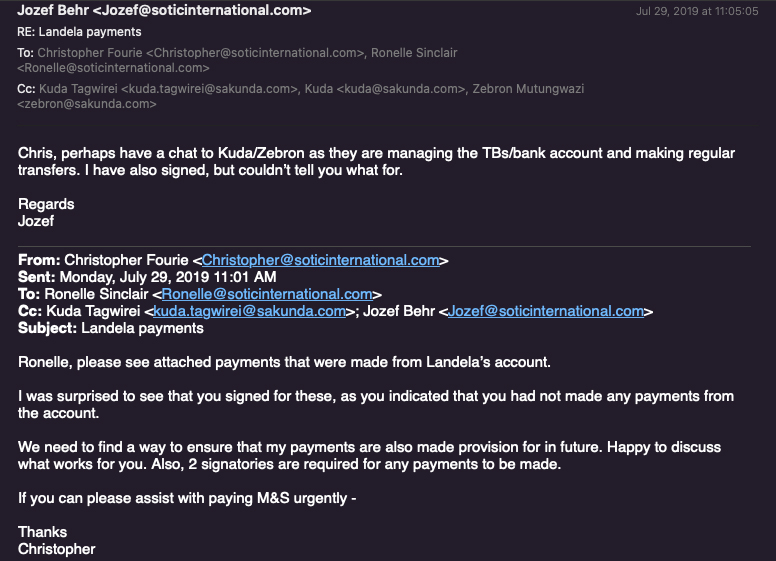776x561 pixels.
Task: Click the sentence about paying M&S urgently
Action: (x=187, y=498)
